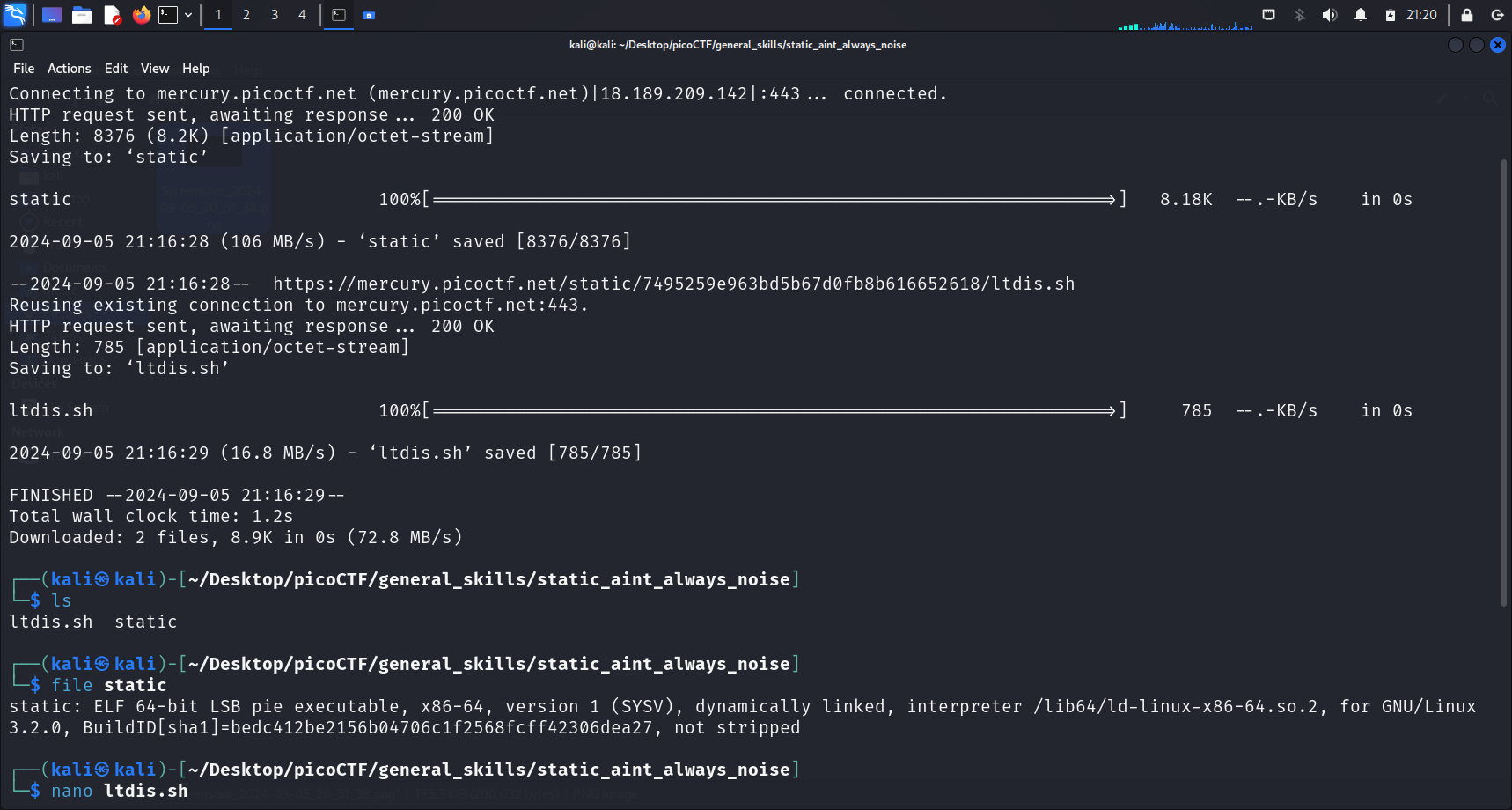Switch to workspace 4
Image resolution: width=1512 pixels, height=810 pixels.
click(x=302, y=15)
